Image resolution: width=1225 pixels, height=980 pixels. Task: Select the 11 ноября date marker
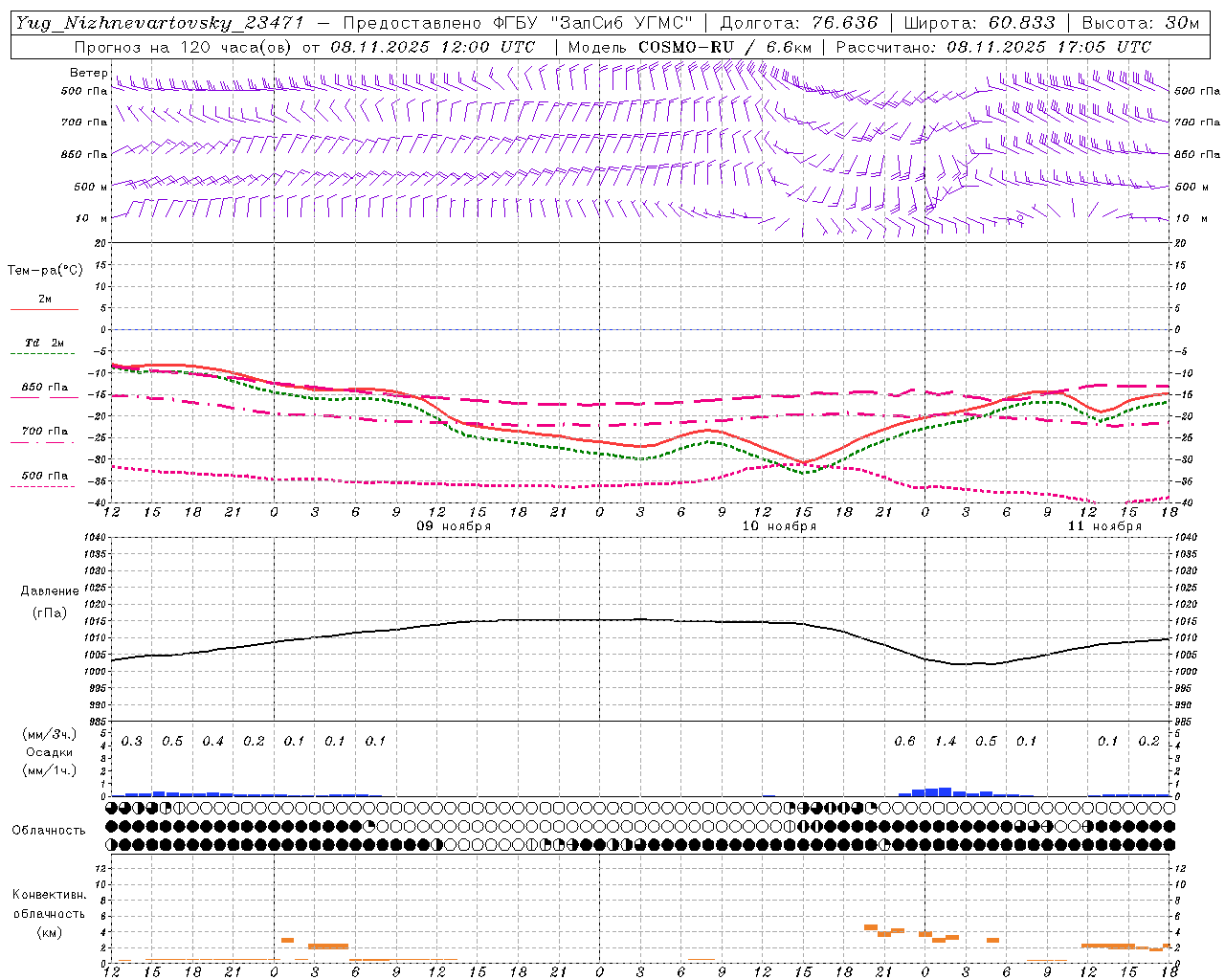coord(1104,526)
